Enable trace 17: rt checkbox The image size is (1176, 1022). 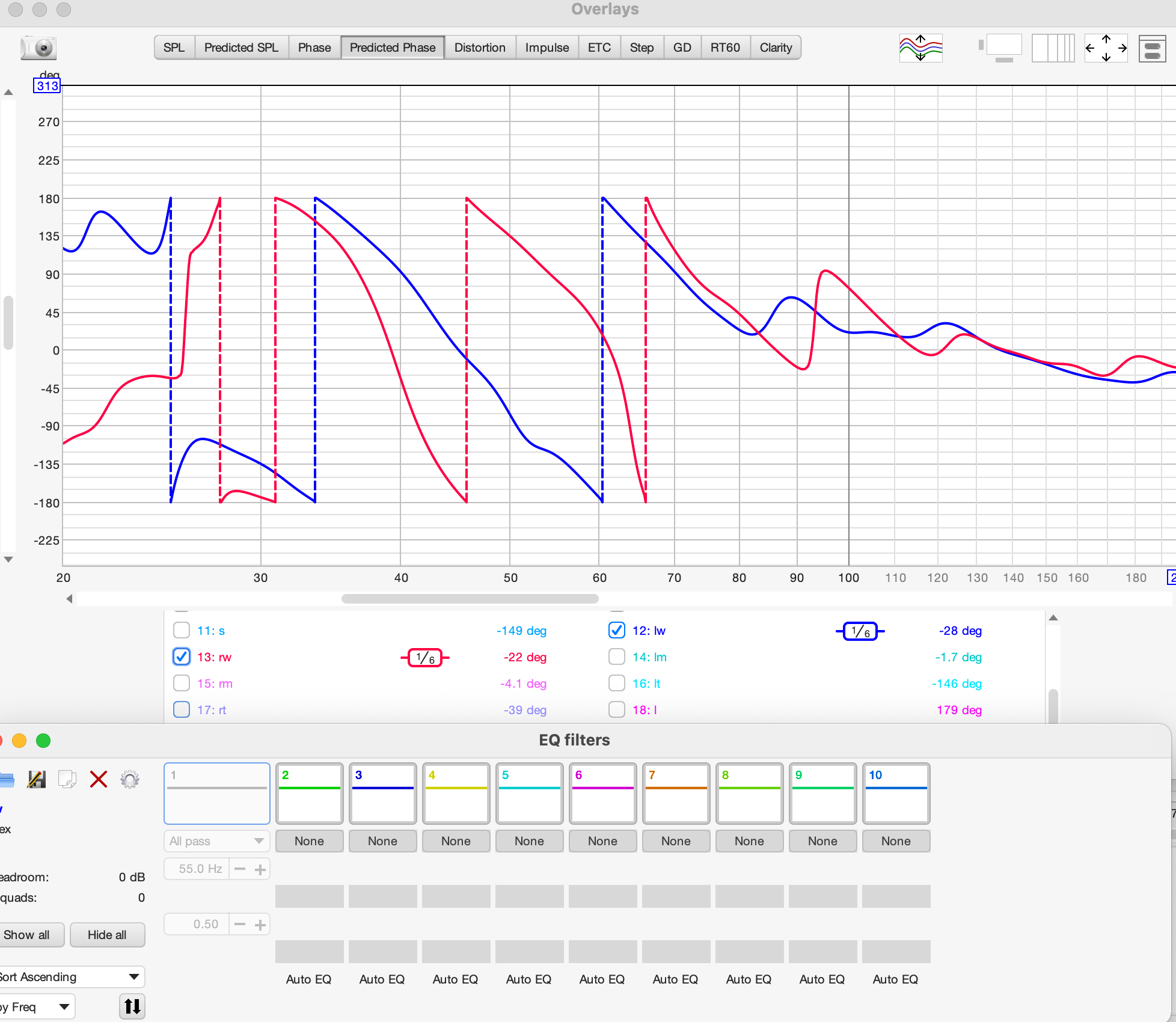tap(182, 710)
